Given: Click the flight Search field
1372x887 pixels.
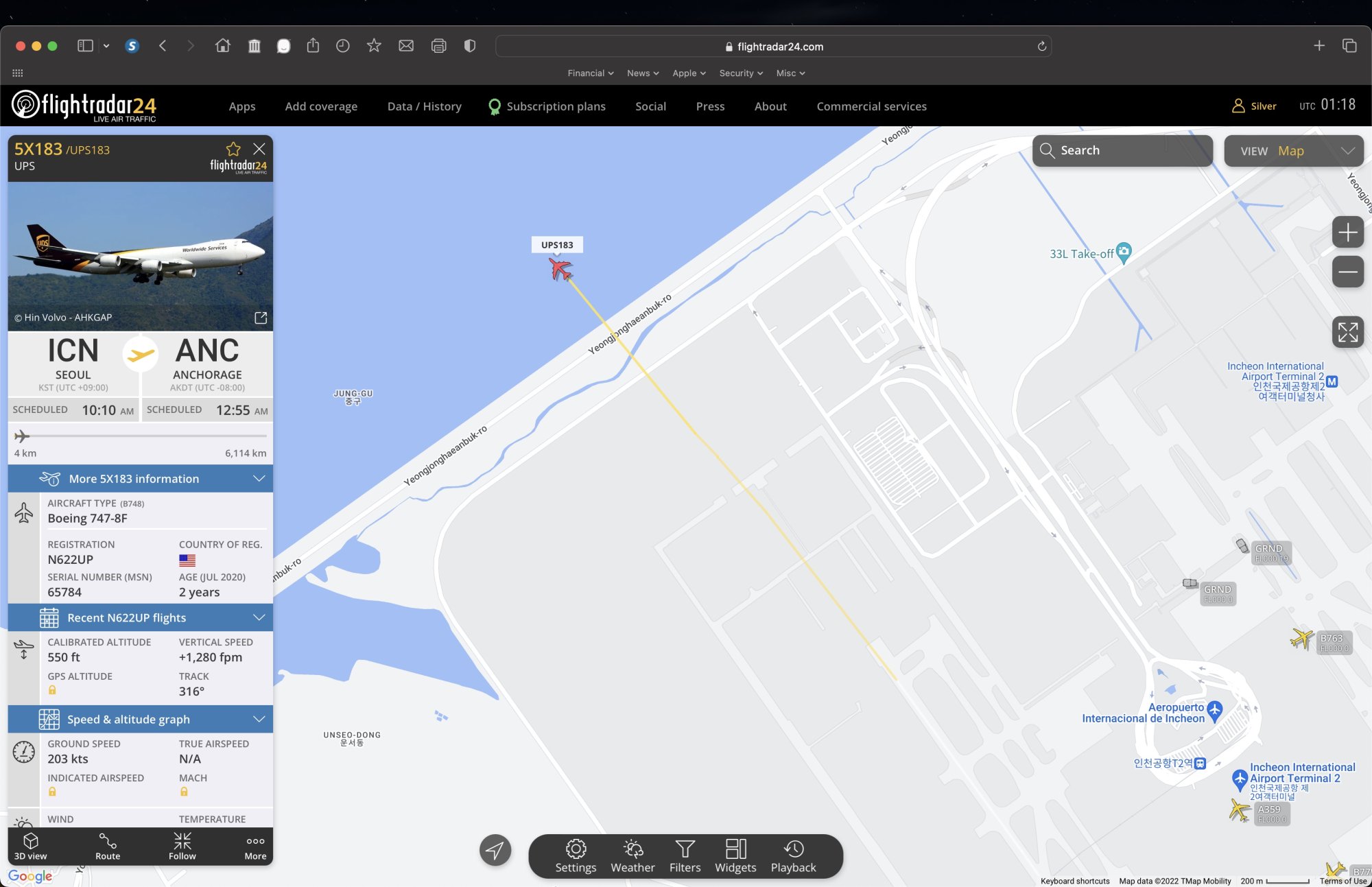Looking at the screenshot, I should click(1122, 151).
